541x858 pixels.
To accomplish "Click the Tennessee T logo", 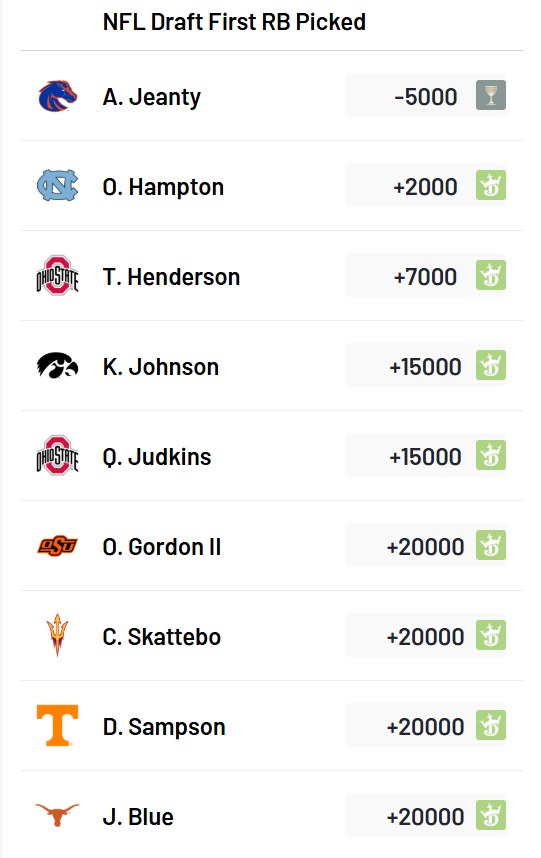I will point(57,725).
